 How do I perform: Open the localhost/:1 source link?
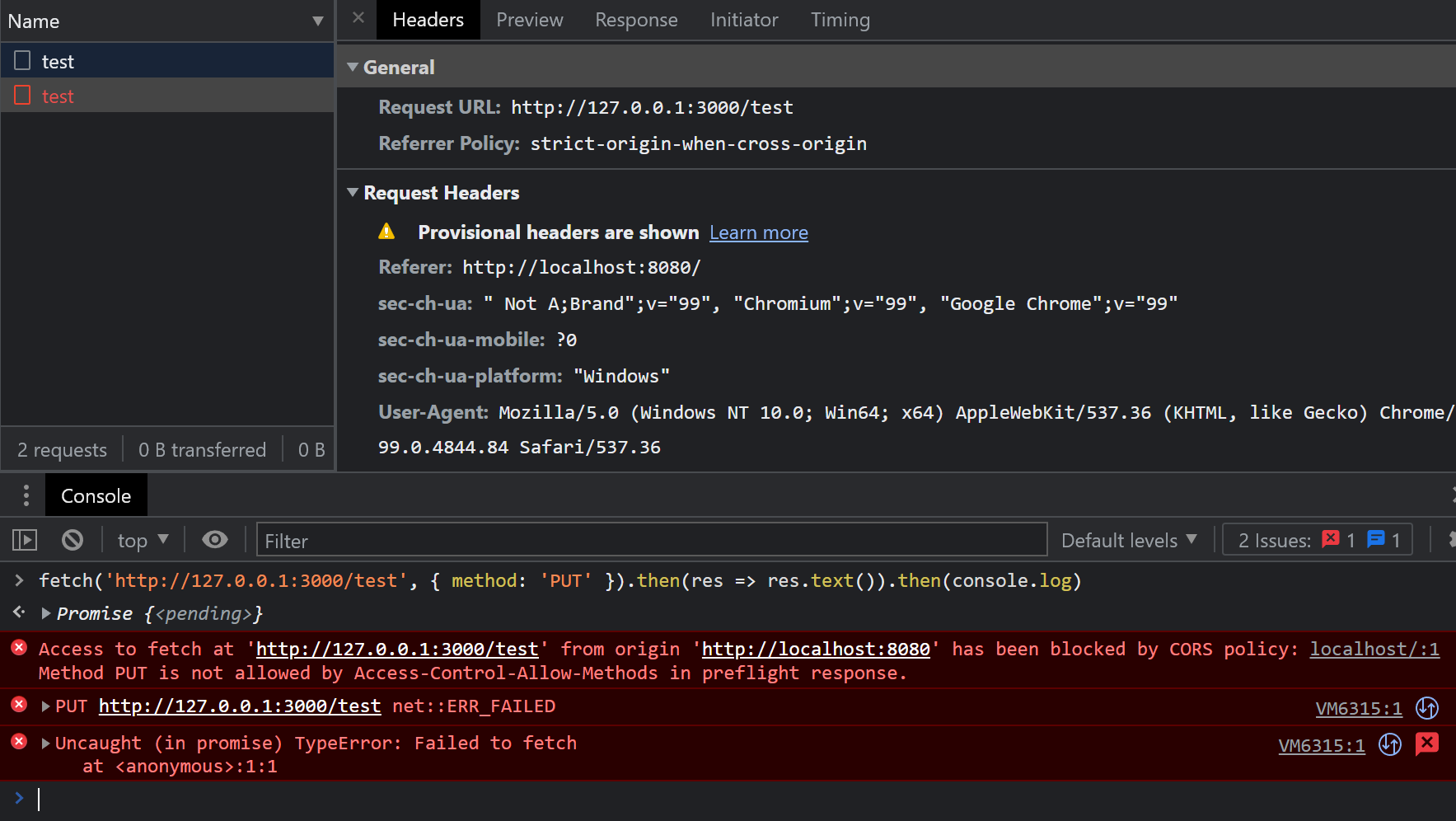coord(1374,650)
